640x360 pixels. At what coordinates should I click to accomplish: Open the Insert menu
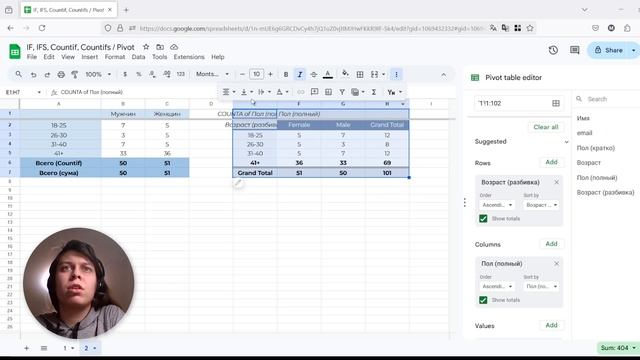(x=89, y=57)
